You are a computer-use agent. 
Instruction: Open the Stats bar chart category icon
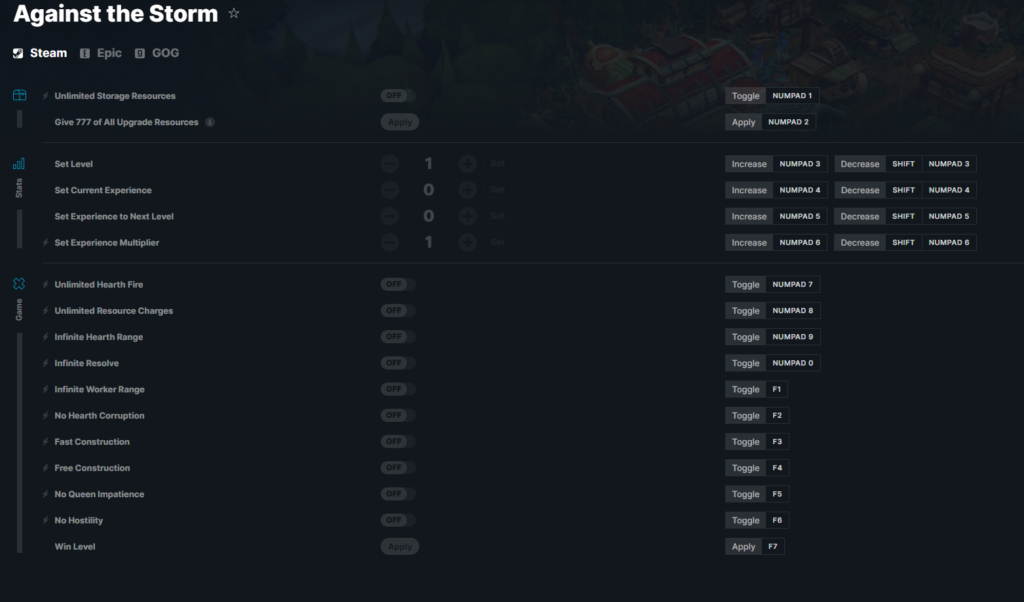click(19, 164)
